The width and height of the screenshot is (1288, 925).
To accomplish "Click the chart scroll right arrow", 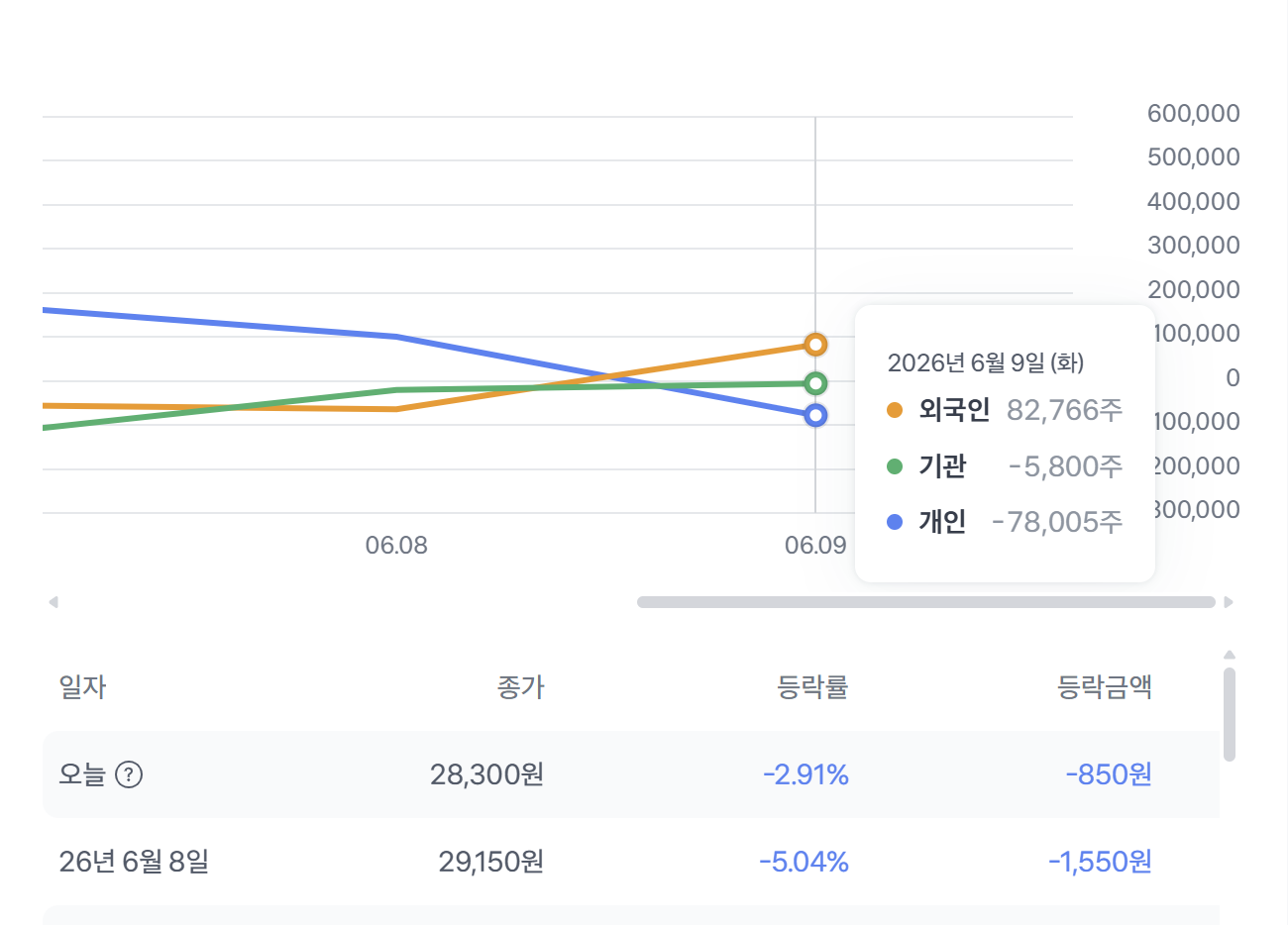I will (1229, 602).
